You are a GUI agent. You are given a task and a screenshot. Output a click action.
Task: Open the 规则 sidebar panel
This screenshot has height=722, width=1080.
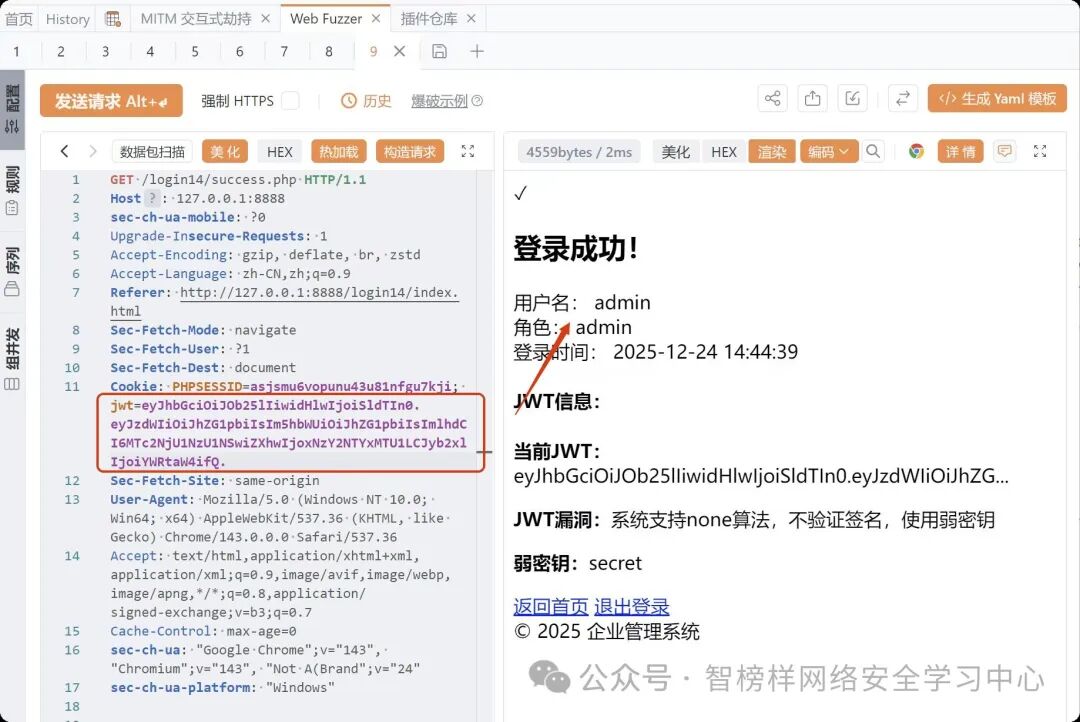[12, 190]
